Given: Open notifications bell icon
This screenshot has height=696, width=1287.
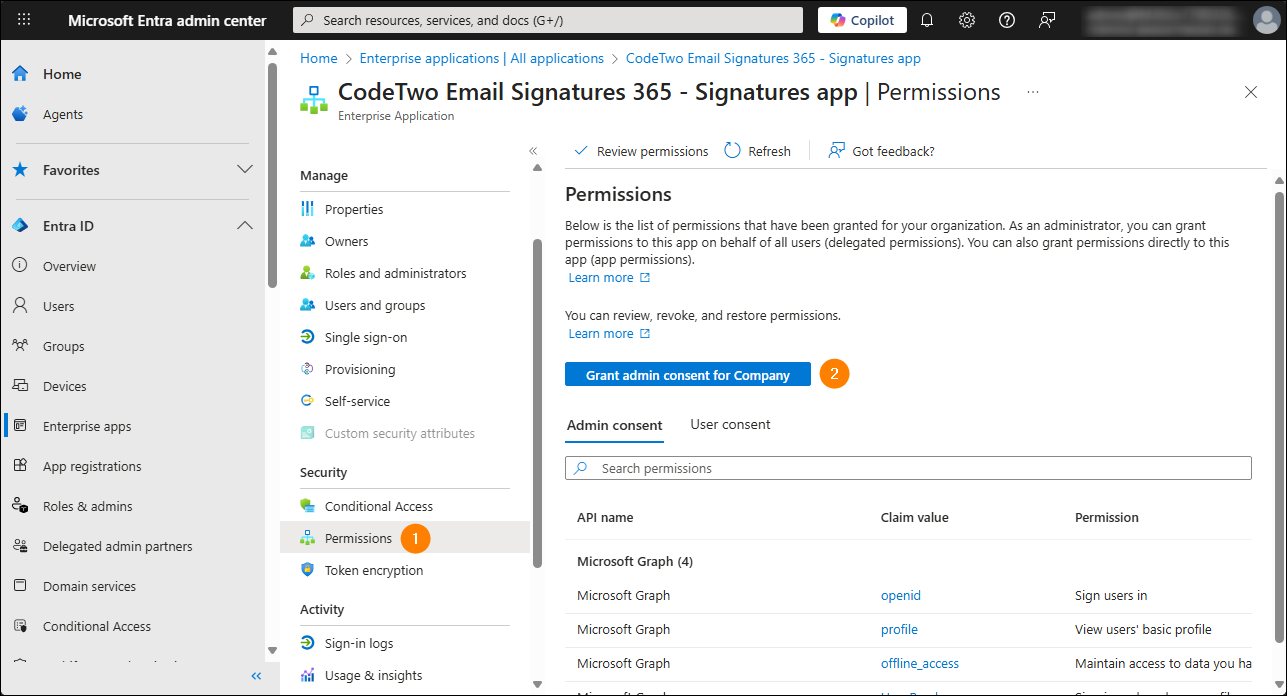Looking at the screenshot, I should (927, 20).
